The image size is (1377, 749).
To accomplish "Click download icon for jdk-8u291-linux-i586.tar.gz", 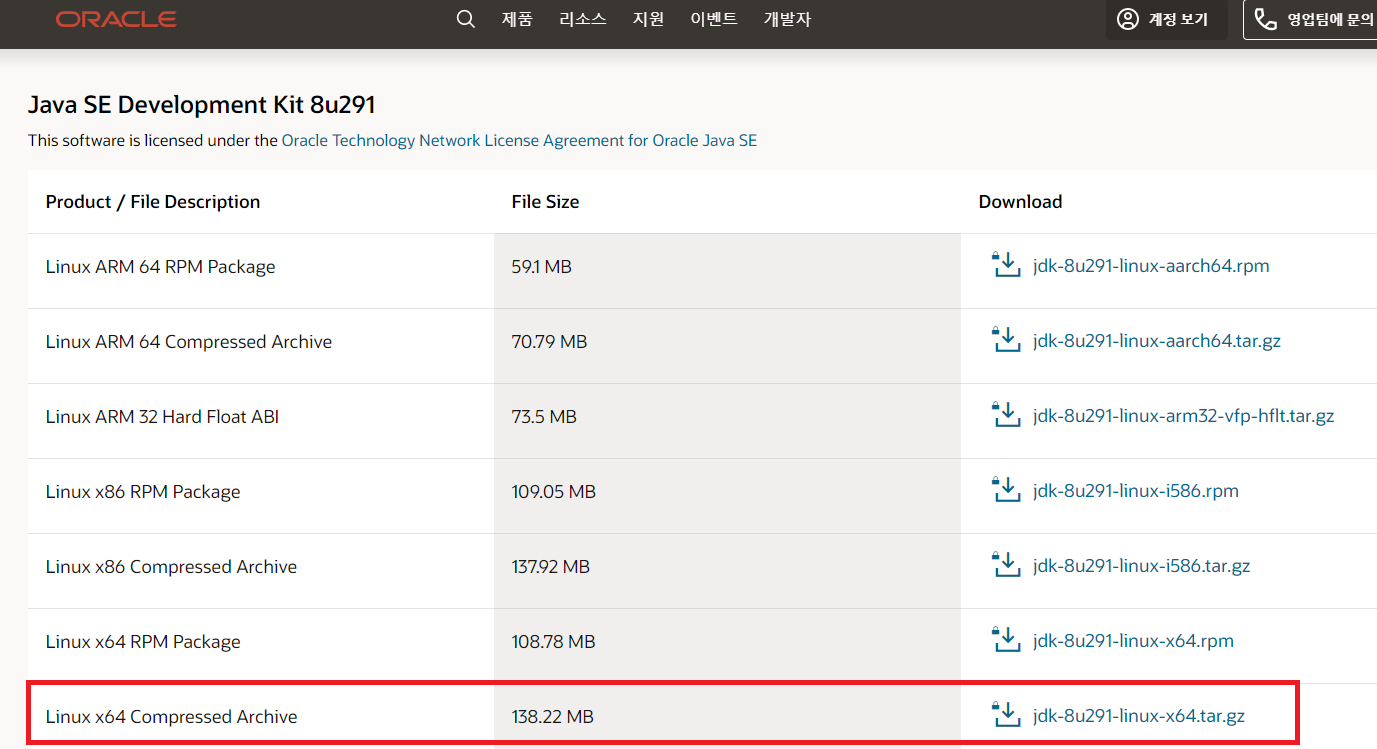I will (x=1005, y=566).
